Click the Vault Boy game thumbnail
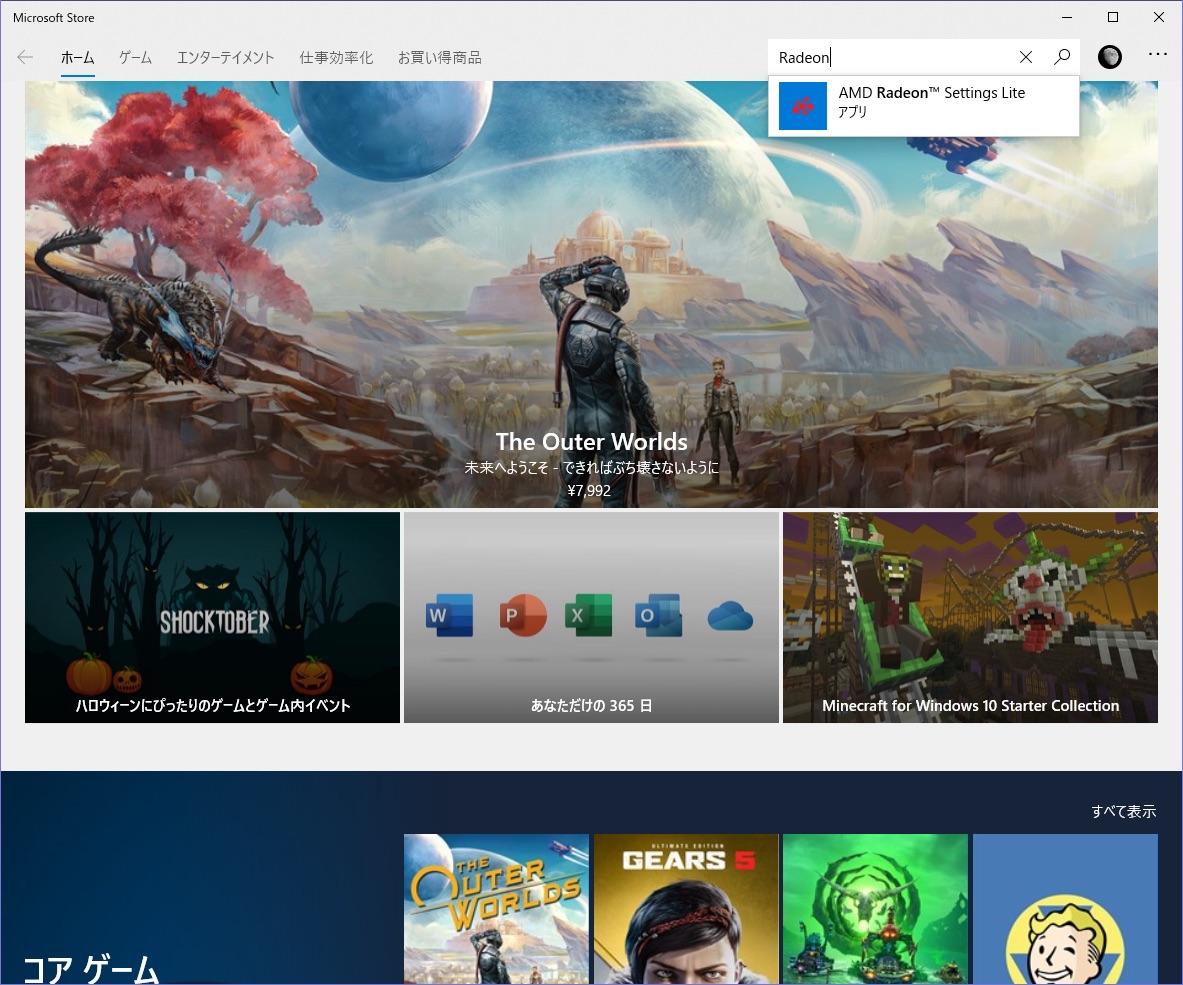This screenshot has width=1183, height=985. [1064, 908]
